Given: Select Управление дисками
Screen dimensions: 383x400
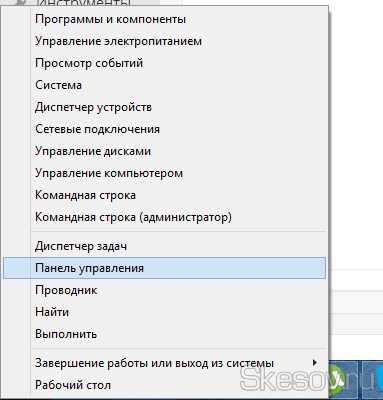Looking at the screenshot, I should [164, 151].
